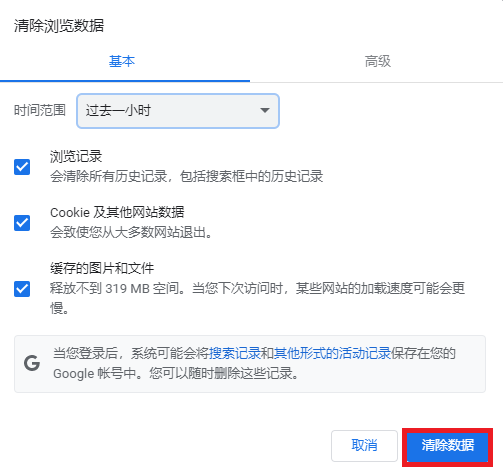Select the 基本 tab
The width and height of the screenshot is (503, 473).
pos(122,62)
